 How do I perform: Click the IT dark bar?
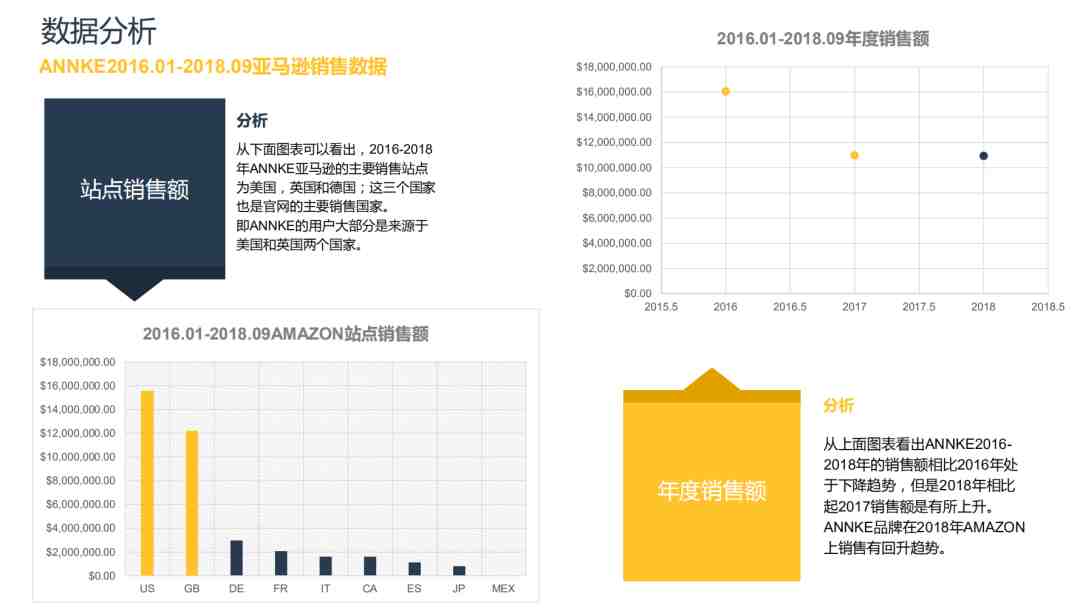pyautogui.click(x=325, y=566)
